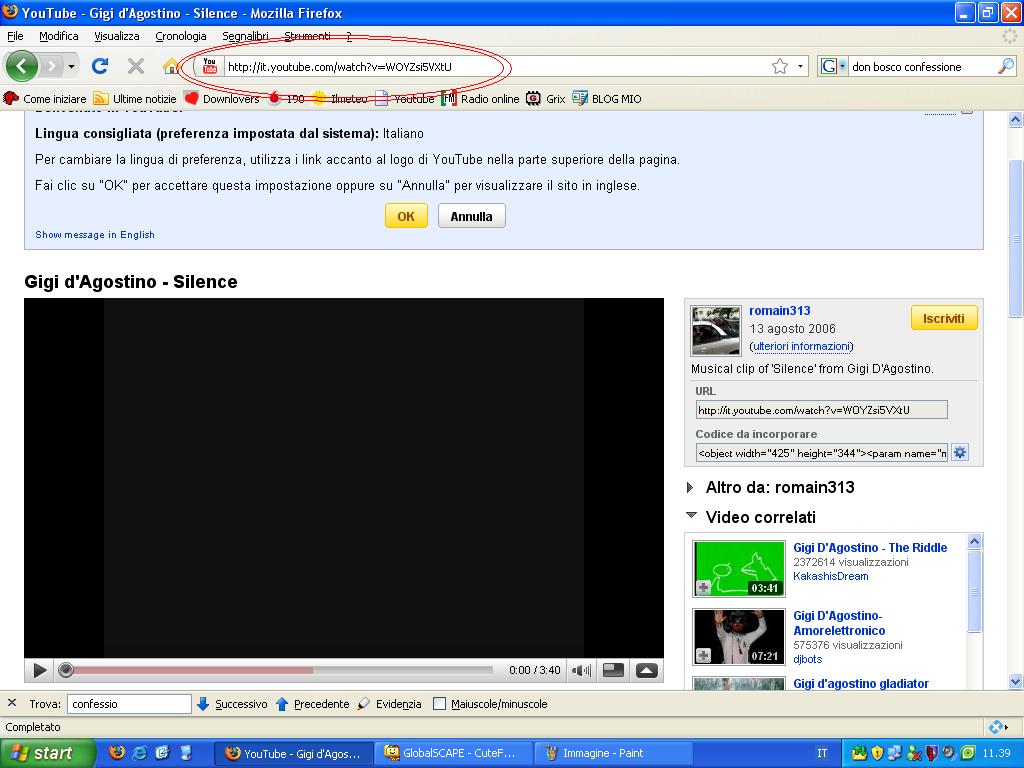This screenshot has height=768, width=1024.
Task: Open Gigi D'Agostino- Amorelettronico link
Action: [x=839, y=623]
